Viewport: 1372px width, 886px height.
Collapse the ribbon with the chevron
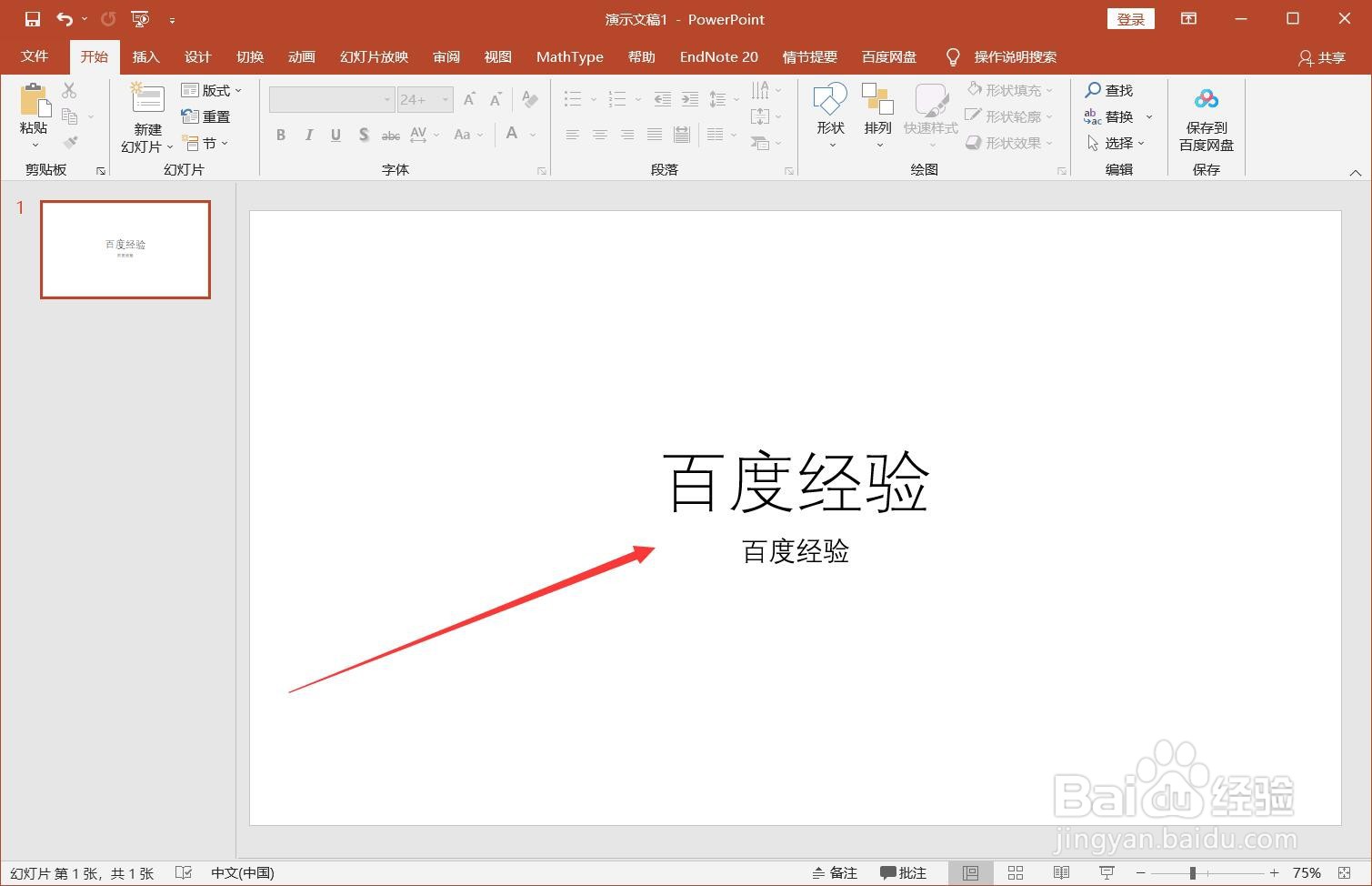[x=1356, y=172]
